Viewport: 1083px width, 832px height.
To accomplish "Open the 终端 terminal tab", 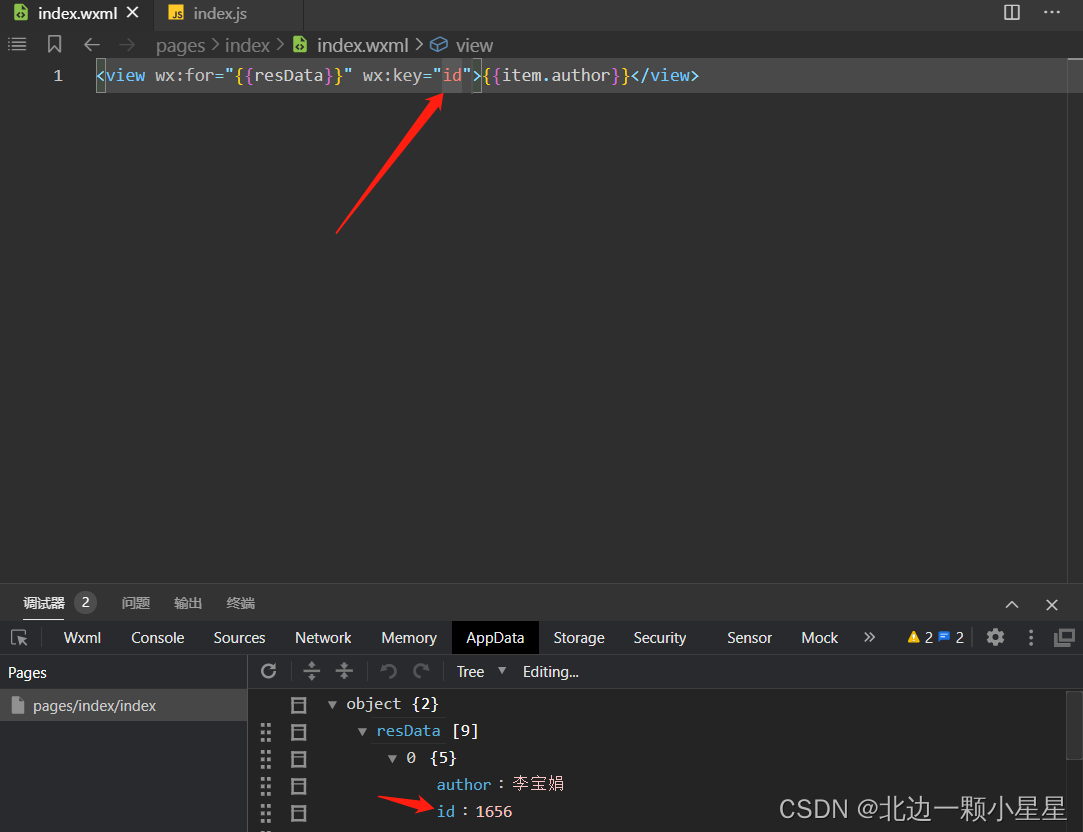I will tap(240, 603).
